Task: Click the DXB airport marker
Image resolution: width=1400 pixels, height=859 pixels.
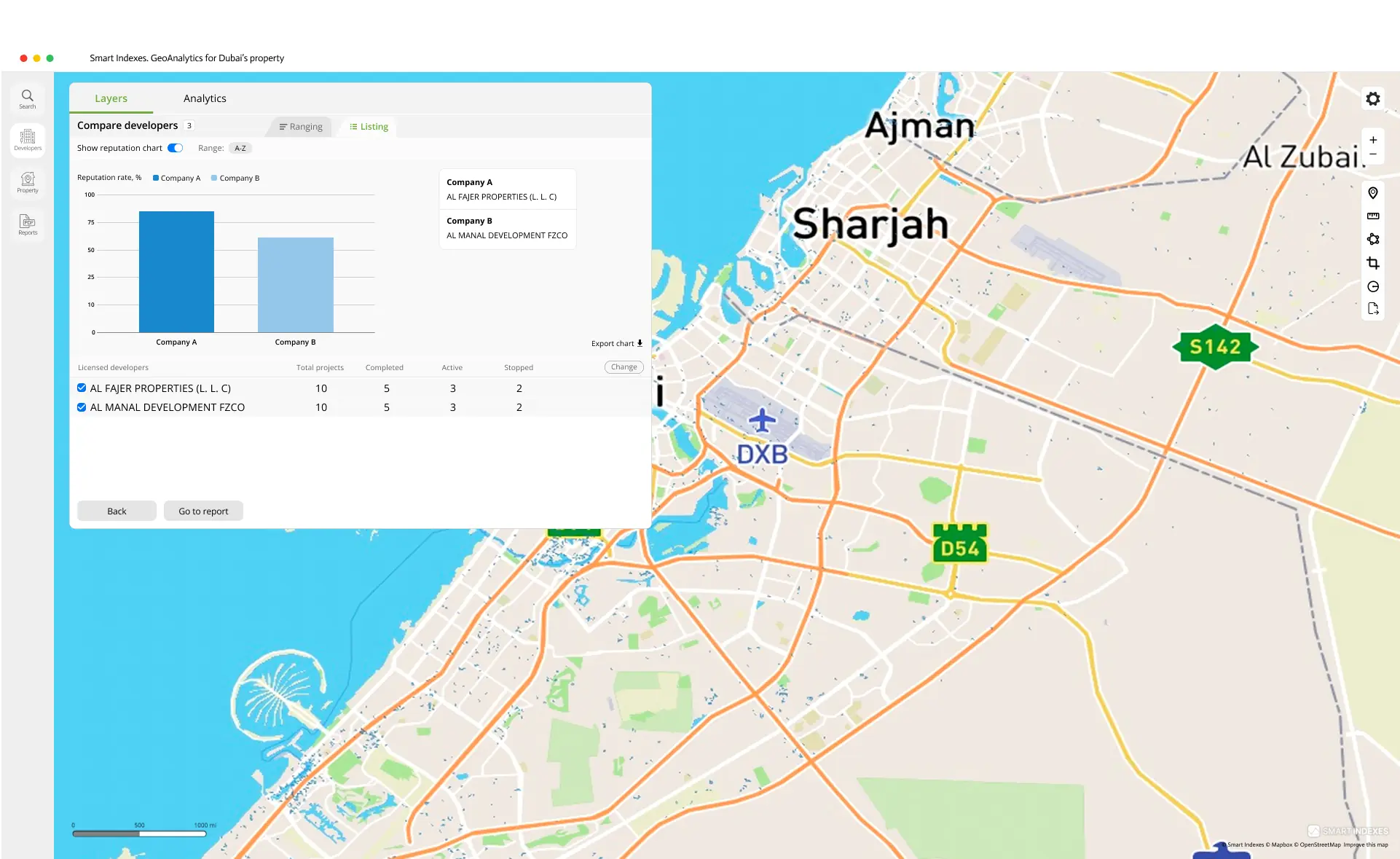Action: (x=762, y=436)
